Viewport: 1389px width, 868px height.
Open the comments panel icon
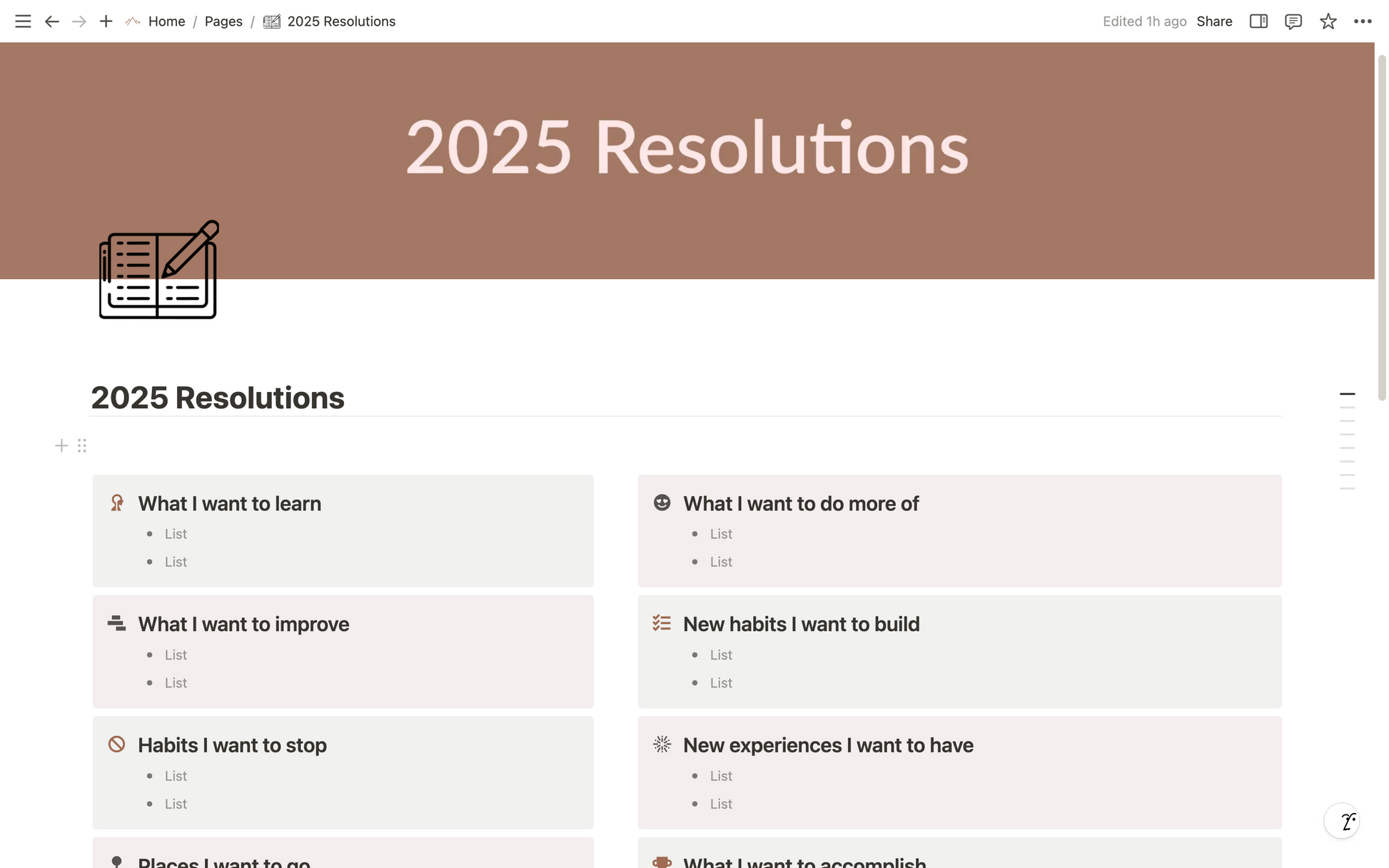point(1293,21)
